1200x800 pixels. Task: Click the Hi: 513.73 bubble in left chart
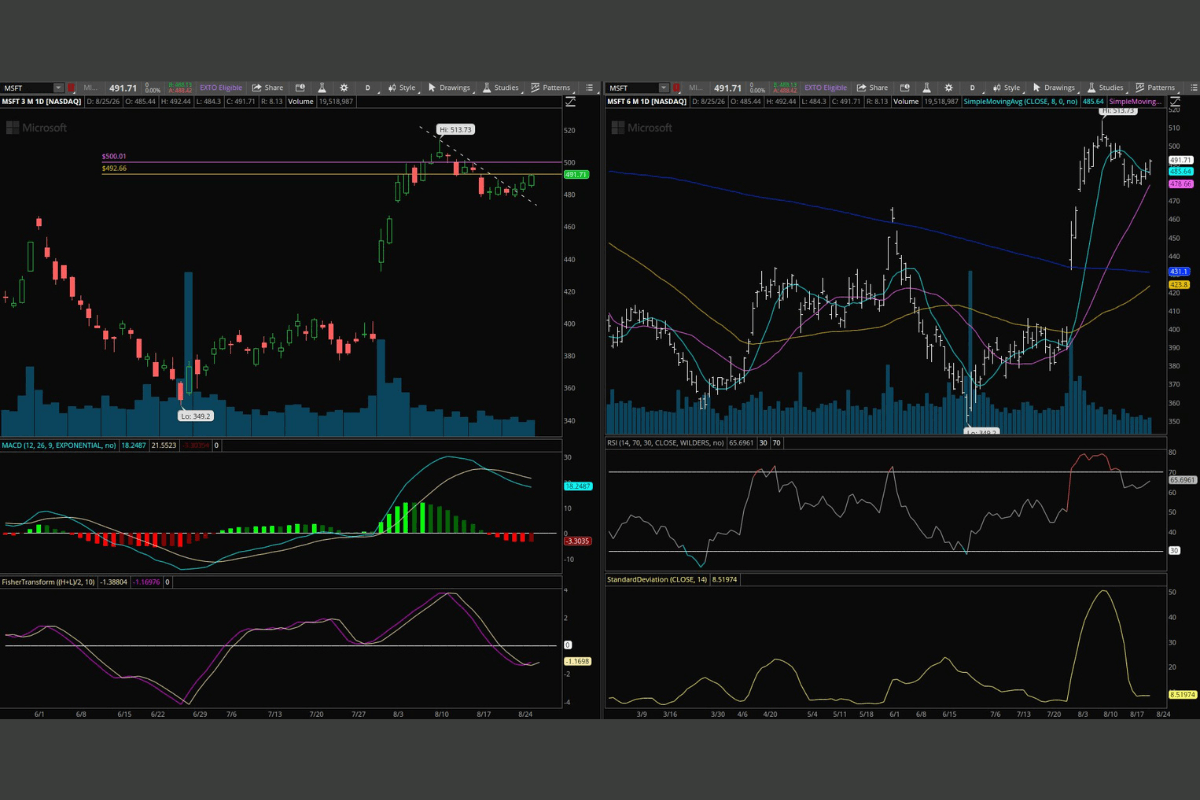tap(455, 130)
